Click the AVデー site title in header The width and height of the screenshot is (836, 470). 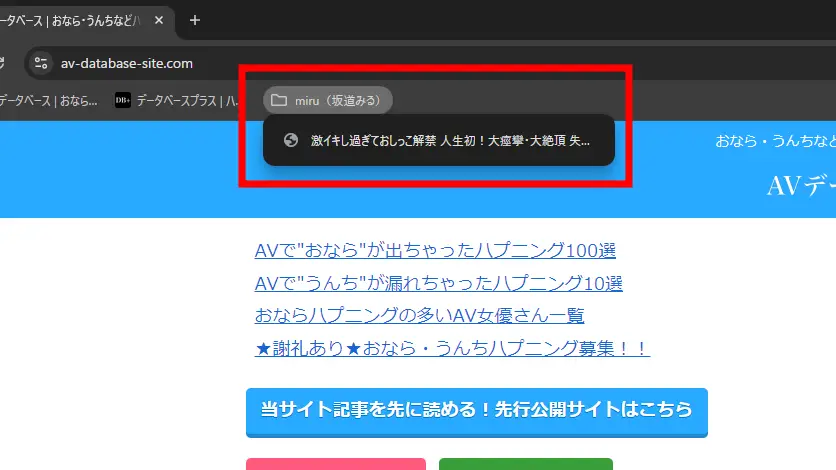pos(801,186)
